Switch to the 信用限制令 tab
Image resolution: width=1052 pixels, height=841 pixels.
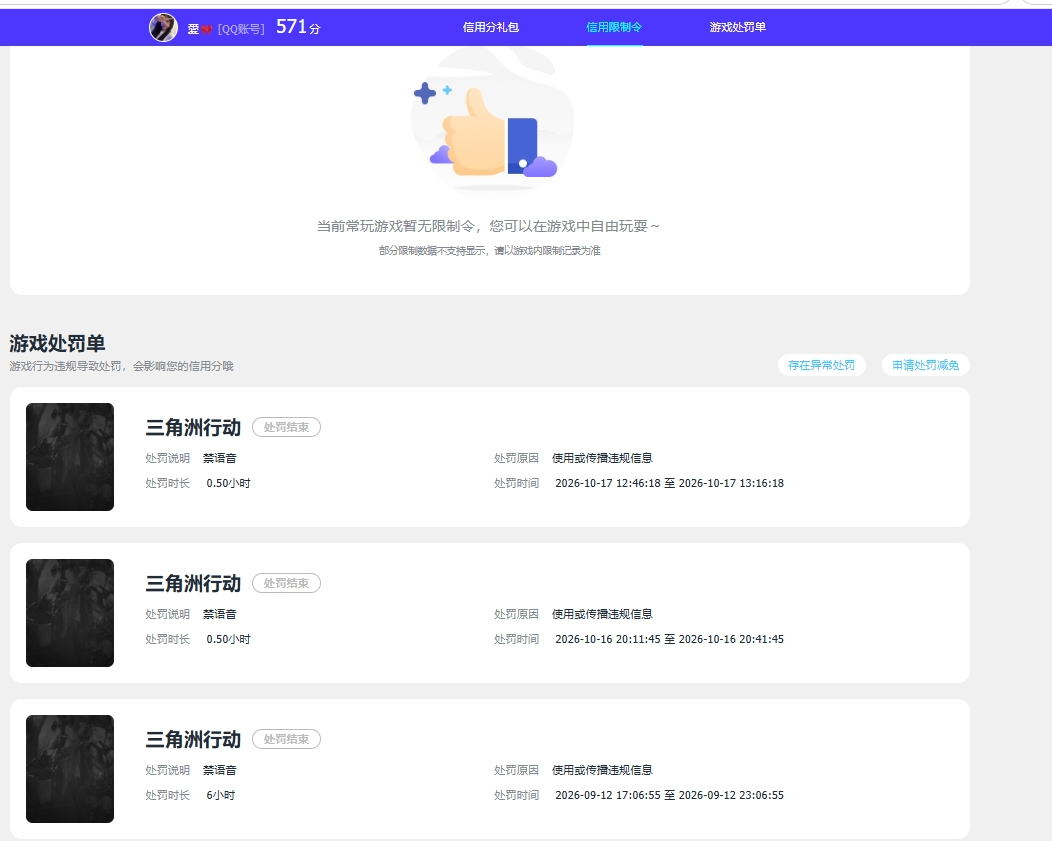[614, 27]
